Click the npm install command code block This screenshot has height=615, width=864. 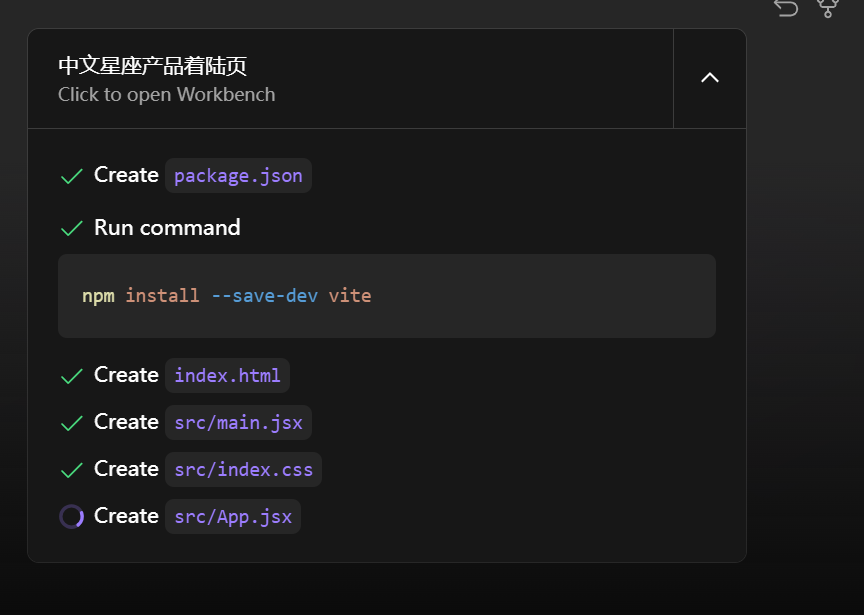coord(387,296)
